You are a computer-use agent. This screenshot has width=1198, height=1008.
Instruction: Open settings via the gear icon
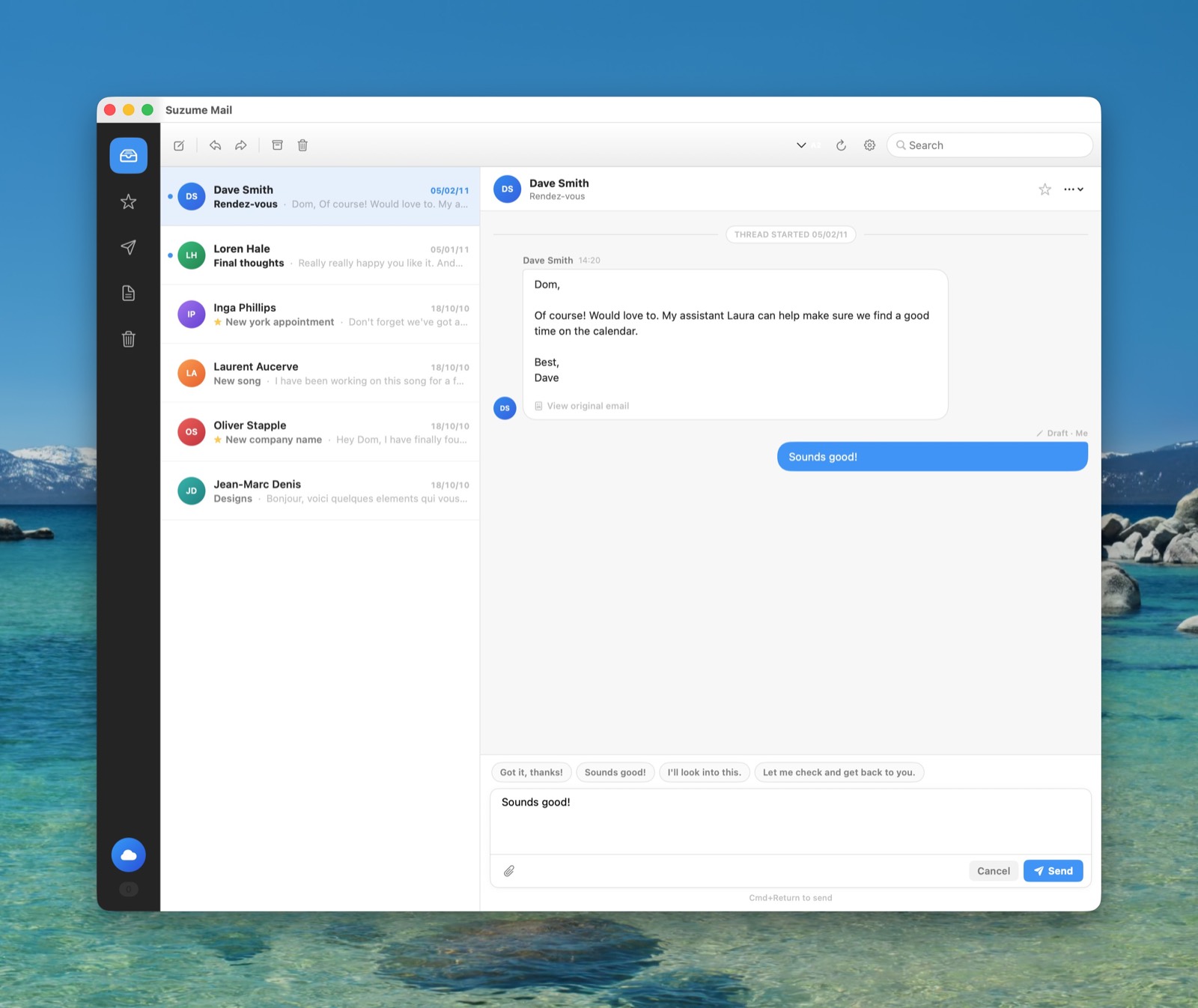(x=869, y=145)
